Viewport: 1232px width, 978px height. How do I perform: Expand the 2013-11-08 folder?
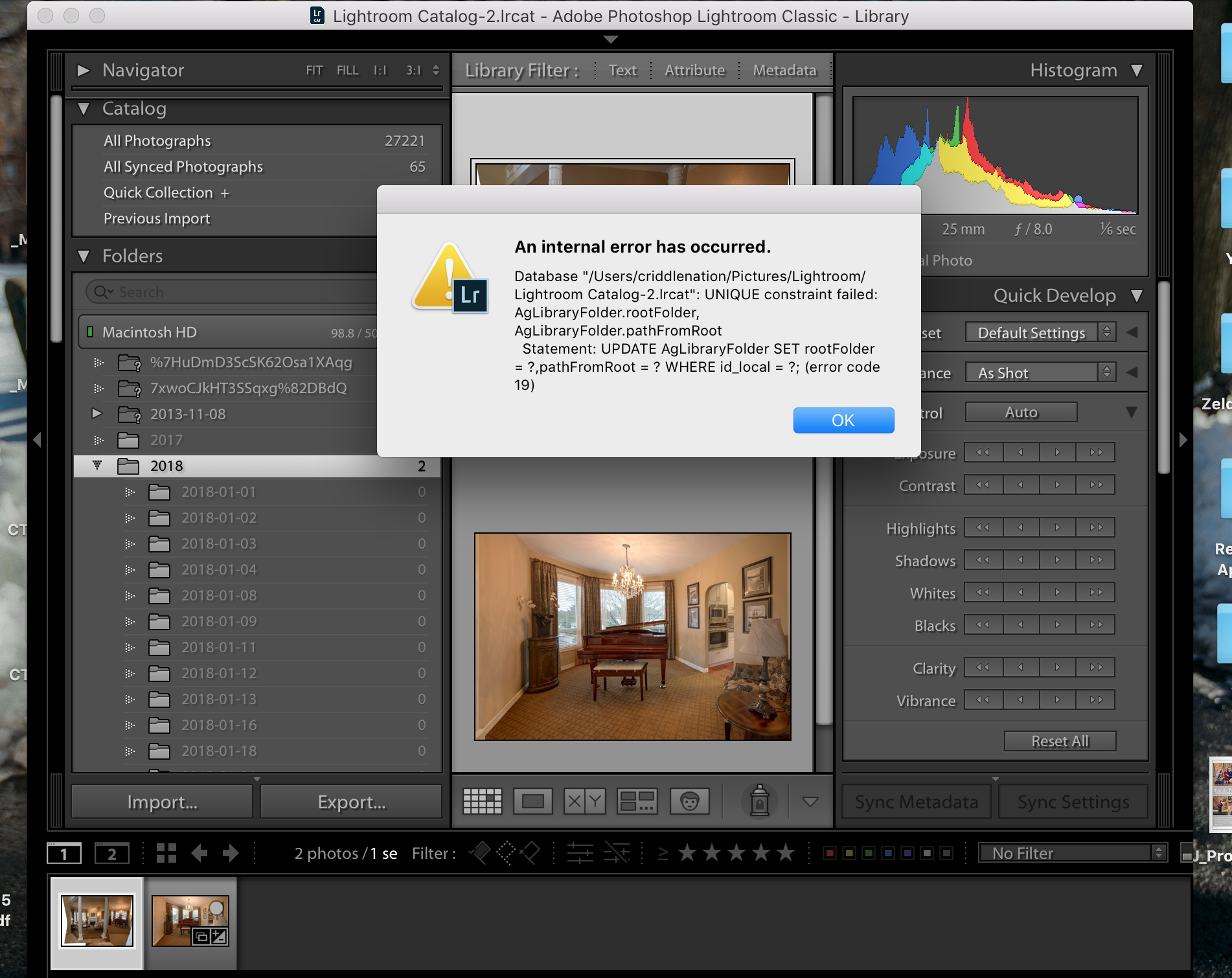tap(97, 413)
